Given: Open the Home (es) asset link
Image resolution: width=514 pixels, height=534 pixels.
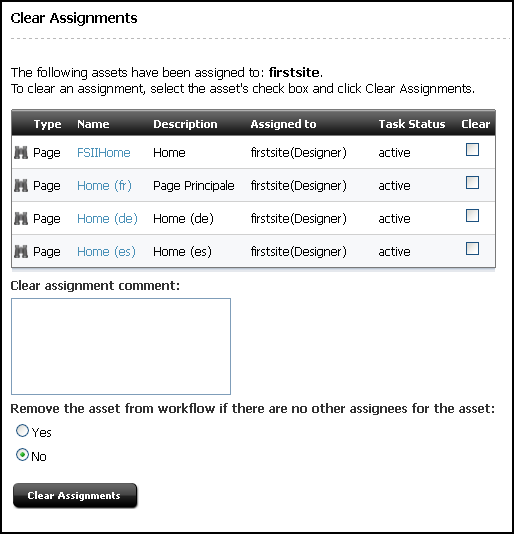Looking at the screenshot, I should tap(106, 252).
